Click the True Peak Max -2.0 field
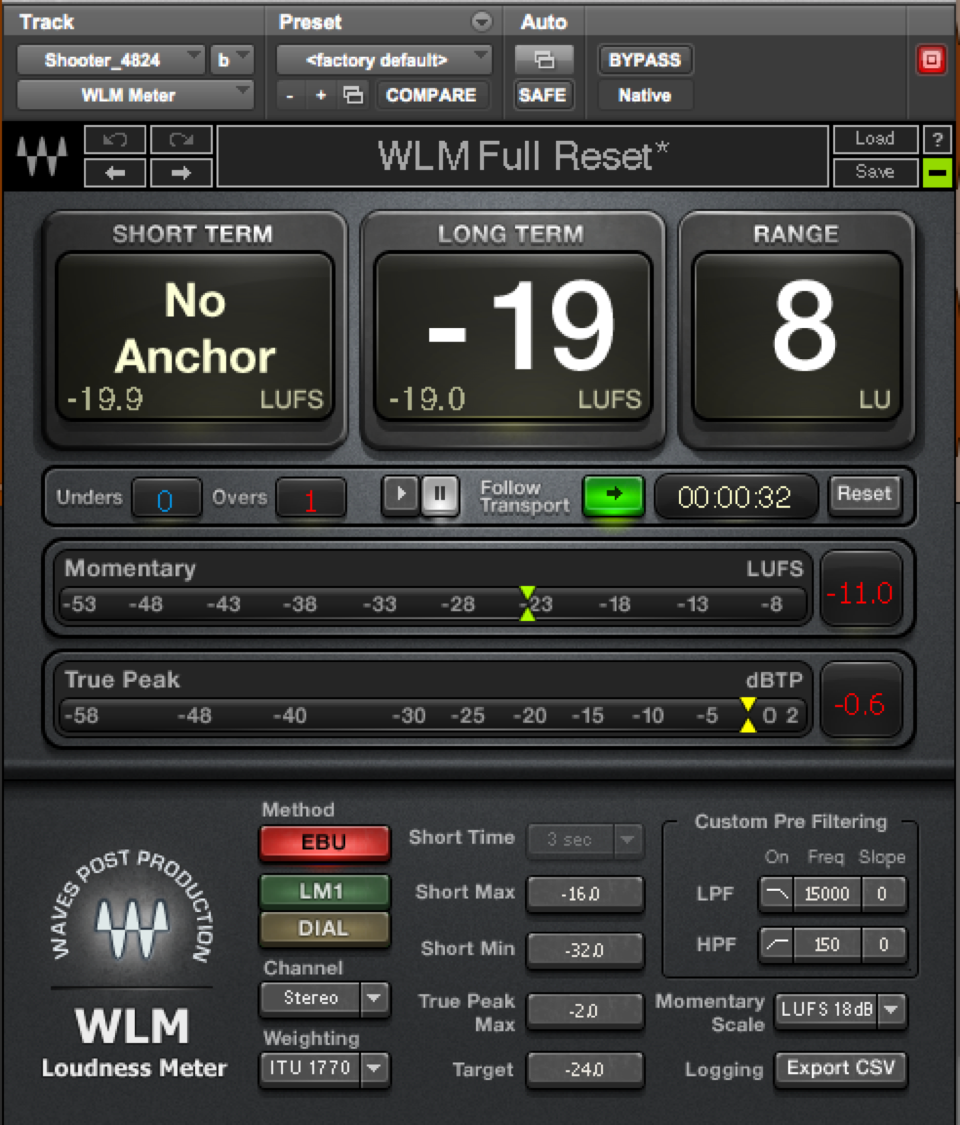The image size is (960, 1125). point(585,1011)
